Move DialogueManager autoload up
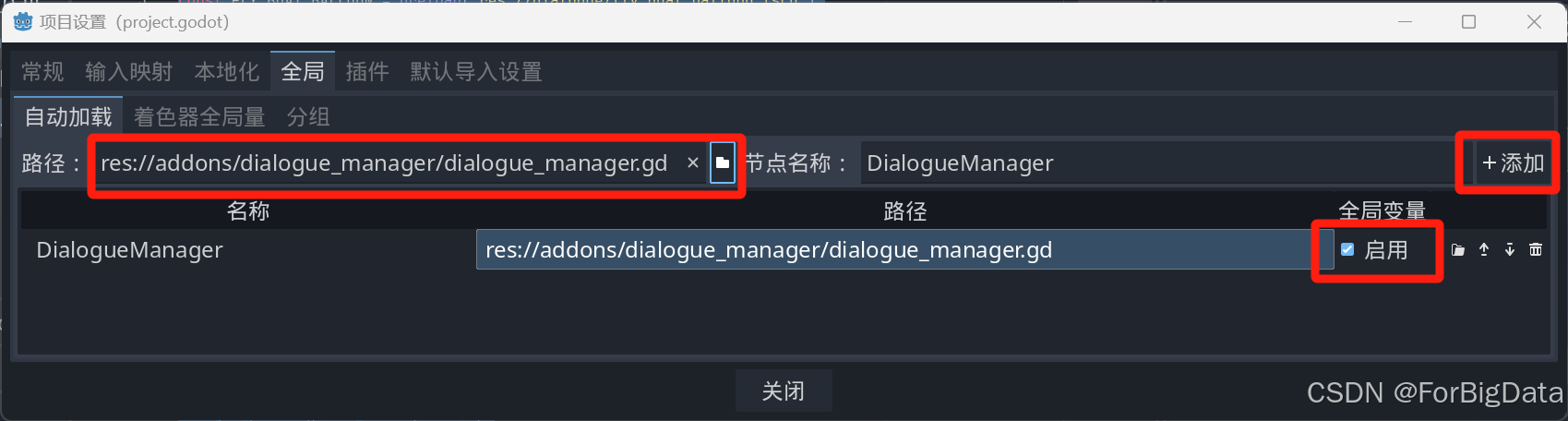1568x421 pixels. click(1484, 250)
